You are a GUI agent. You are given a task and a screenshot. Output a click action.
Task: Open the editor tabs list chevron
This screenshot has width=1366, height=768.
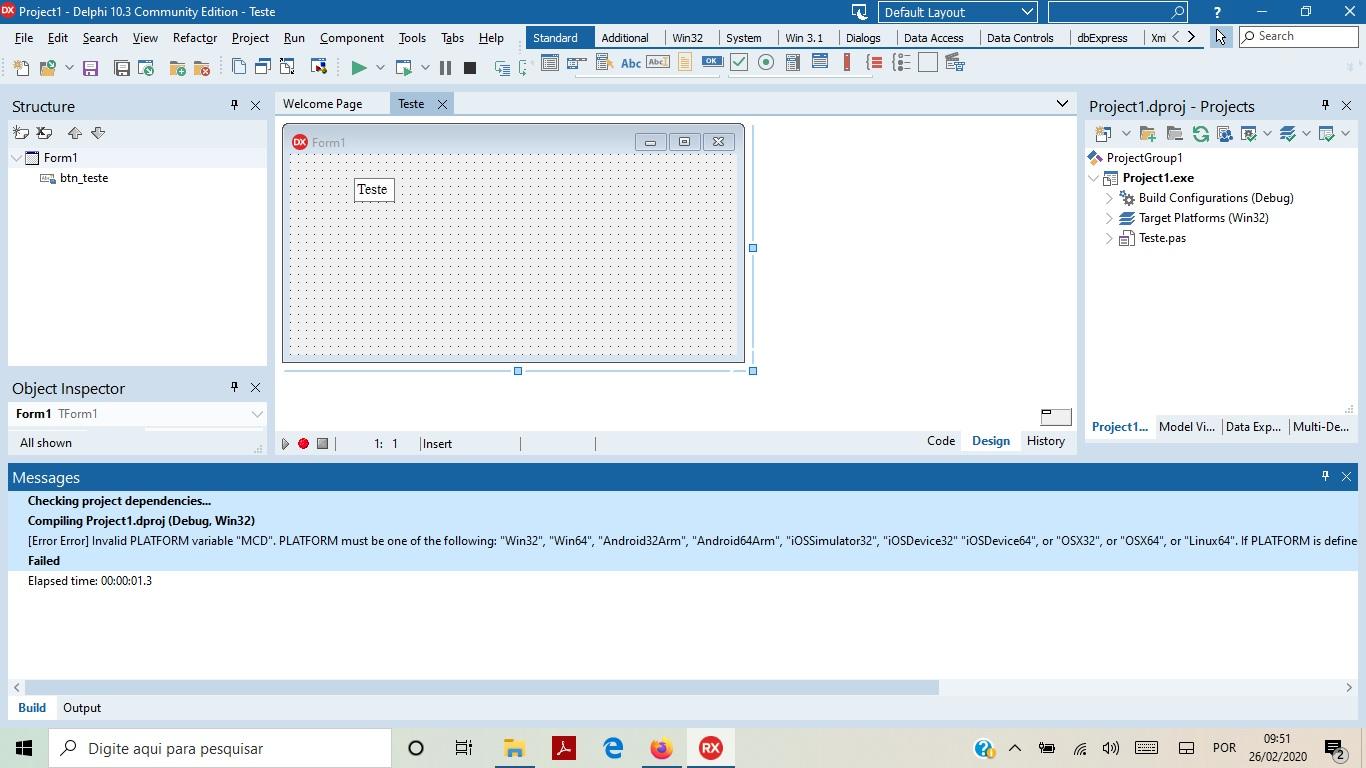1062,104
